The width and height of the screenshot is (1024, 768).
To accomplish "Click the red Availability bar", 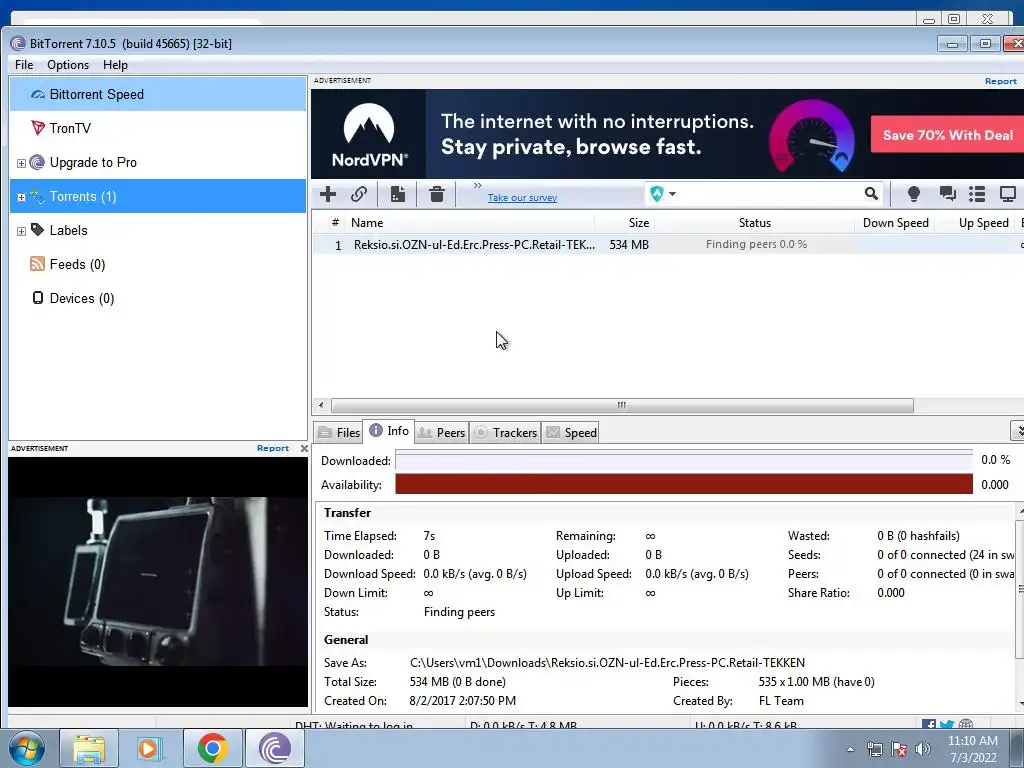I will pos(684,485).
